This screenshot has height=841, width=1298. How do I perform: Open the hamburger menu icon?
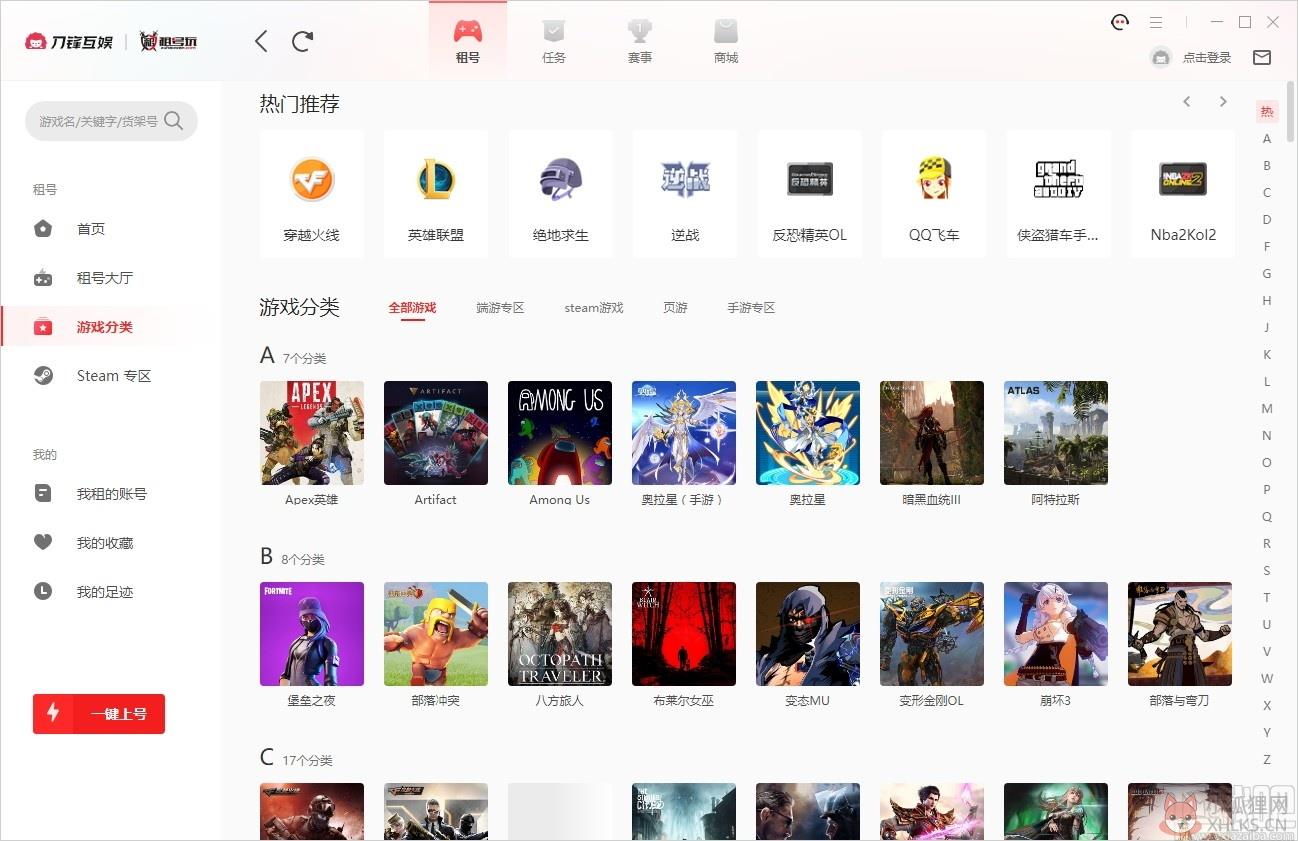click(1156, 22)
